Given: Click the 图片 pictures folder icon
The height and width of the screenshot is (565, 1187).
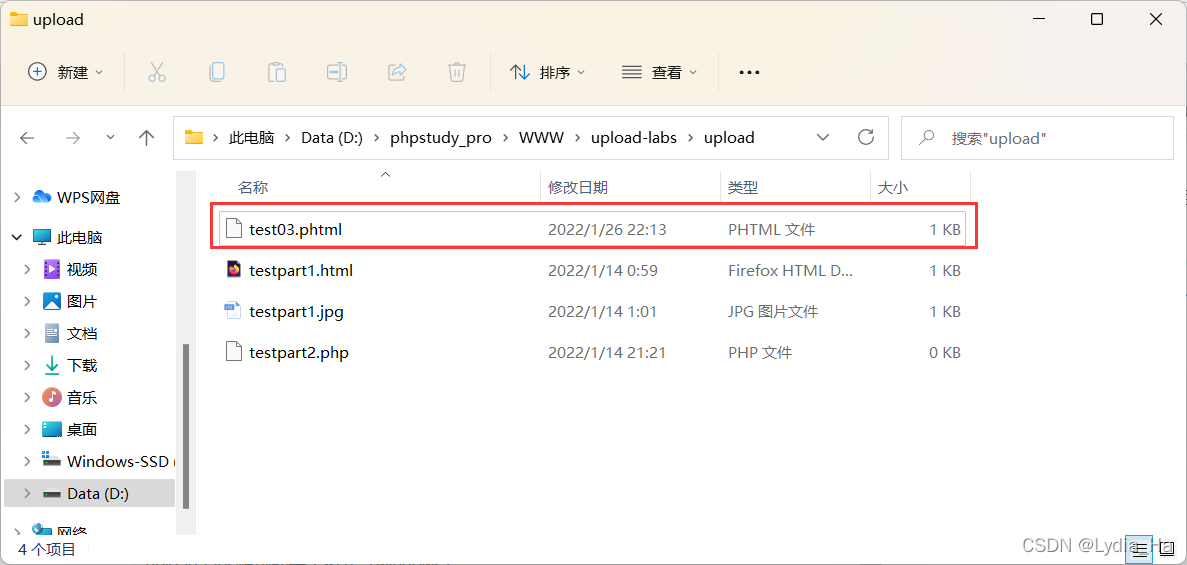Looking at the screenshot, I should click(51, 301).
